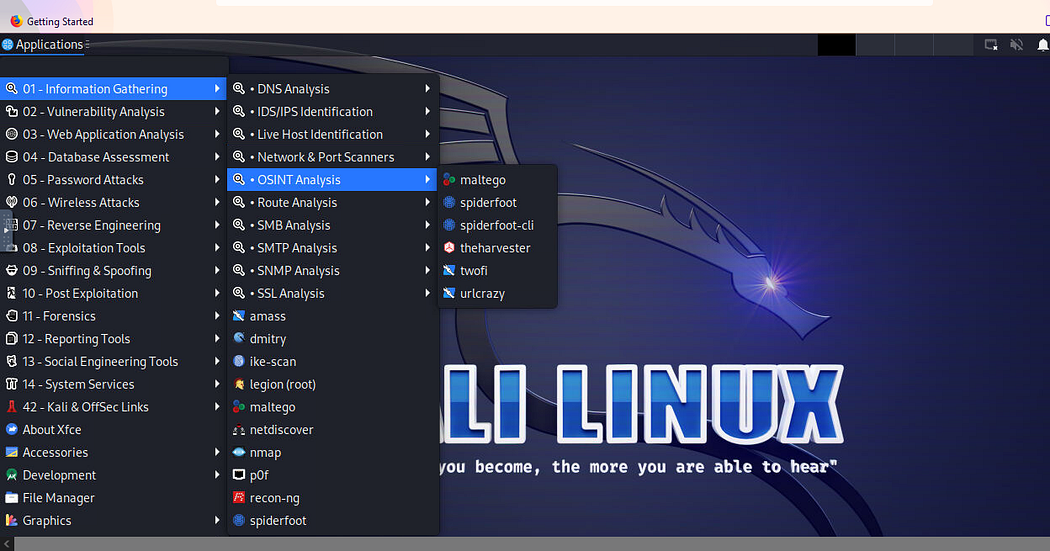Open 07 - Reverse Engineering category
Image resolution: width=1050 pixels, height=551 pixels.
[x=113, y=226]
